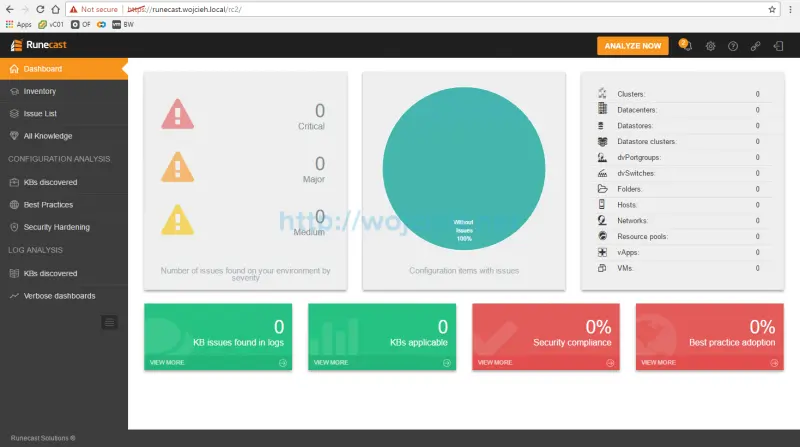Click the browser back arrow
The image size is (800, 447).
[10, 9]
